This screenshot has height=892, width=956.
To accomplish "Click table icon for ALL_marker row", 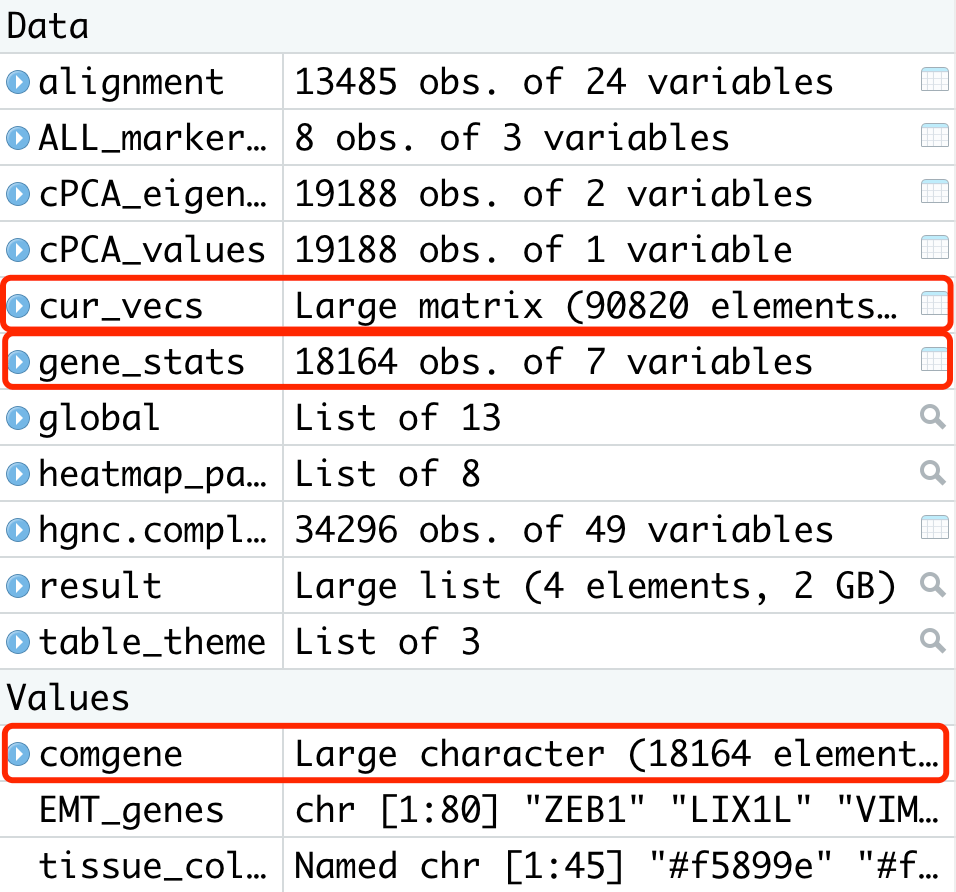I will pos(934,137).
